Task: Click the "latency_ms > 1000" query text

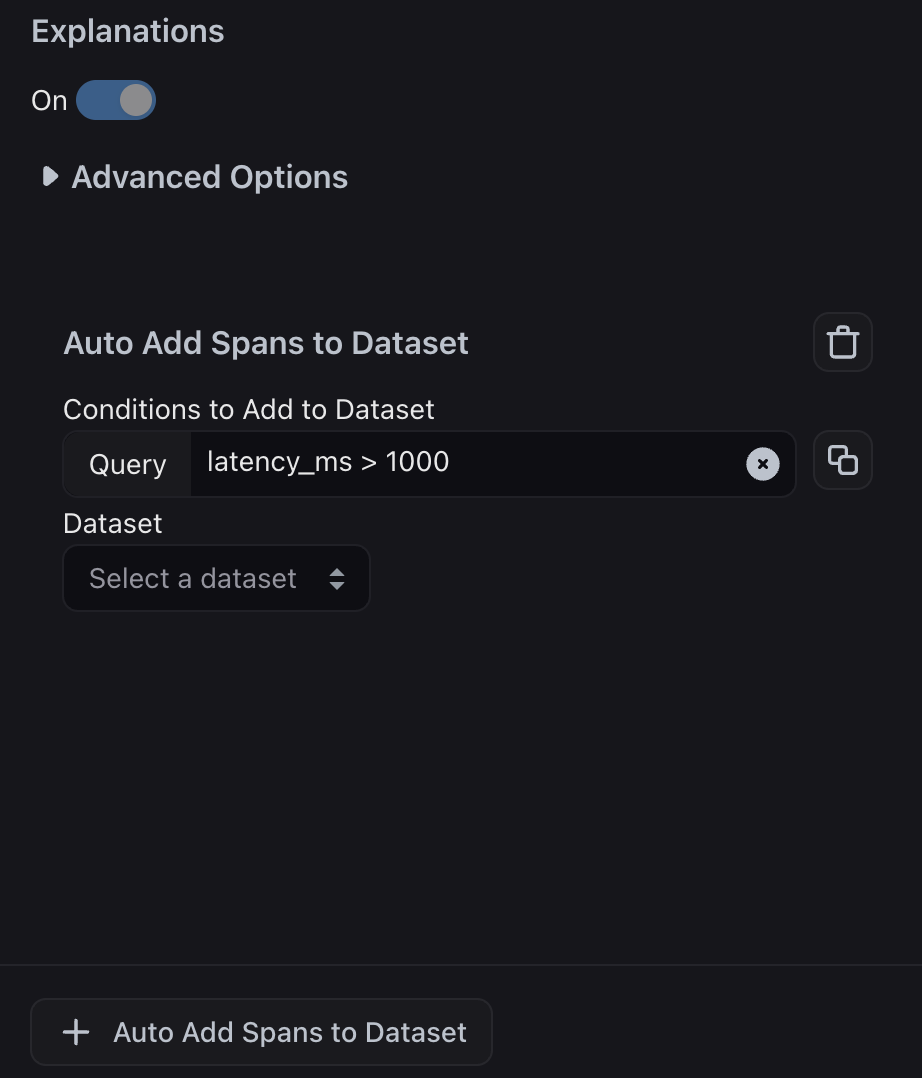Action: [x=328, y=462]
